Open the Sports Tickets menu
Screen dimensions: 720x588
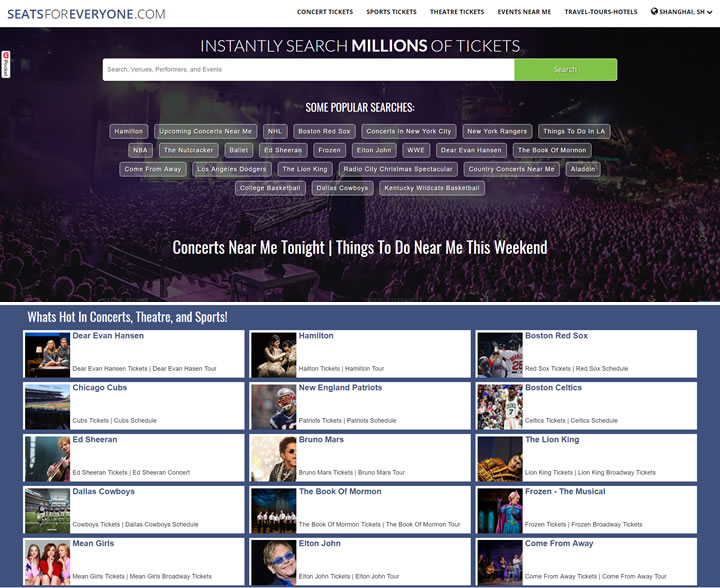(x=391, y=12)
